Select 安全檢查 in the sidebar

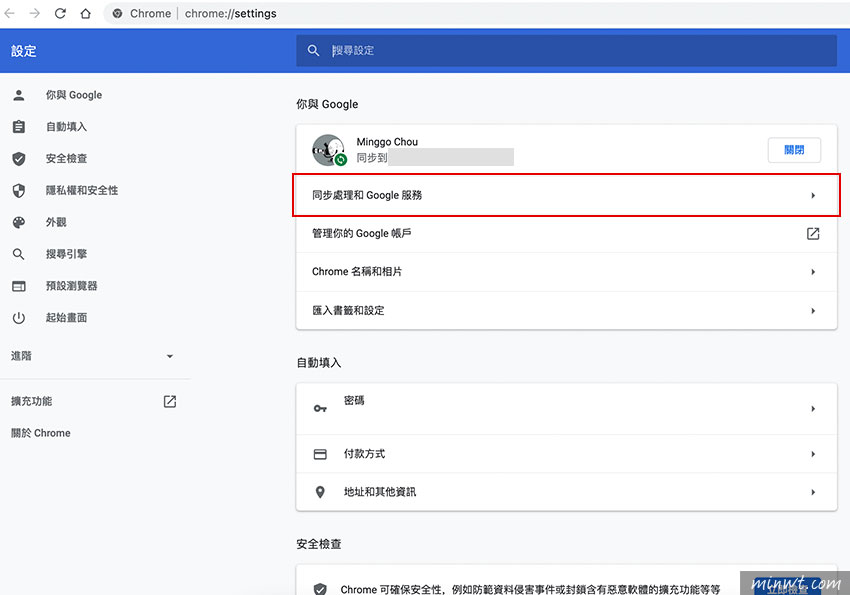coord(66,159)
